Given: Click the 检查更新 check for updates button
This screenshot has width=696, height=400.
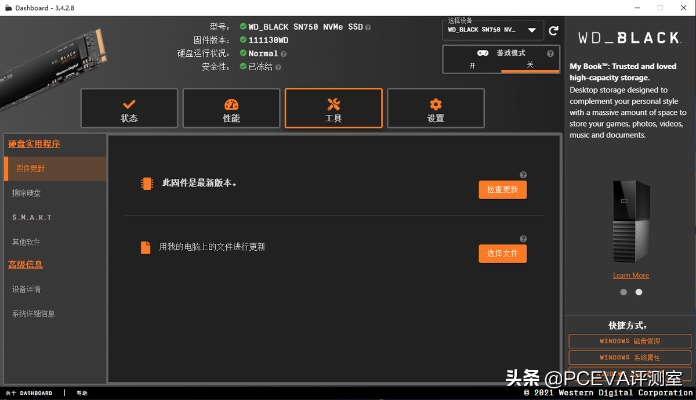Looking at the screenshot, I should pyautogui.click(x=502, y=190).
